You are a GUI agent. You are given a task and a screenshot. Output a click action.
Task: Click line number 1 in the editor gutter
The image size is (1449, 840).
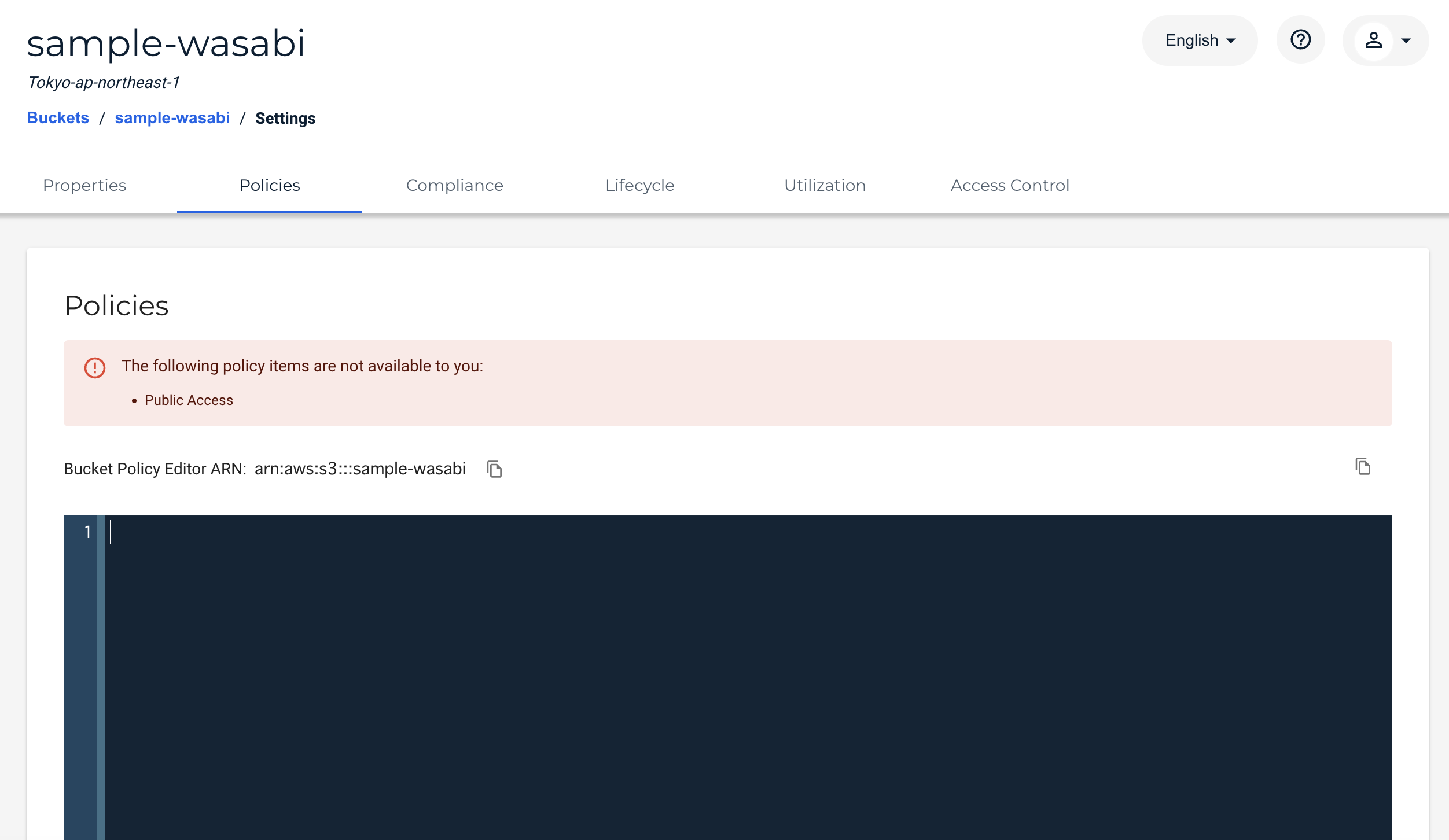tap(87, 532)
